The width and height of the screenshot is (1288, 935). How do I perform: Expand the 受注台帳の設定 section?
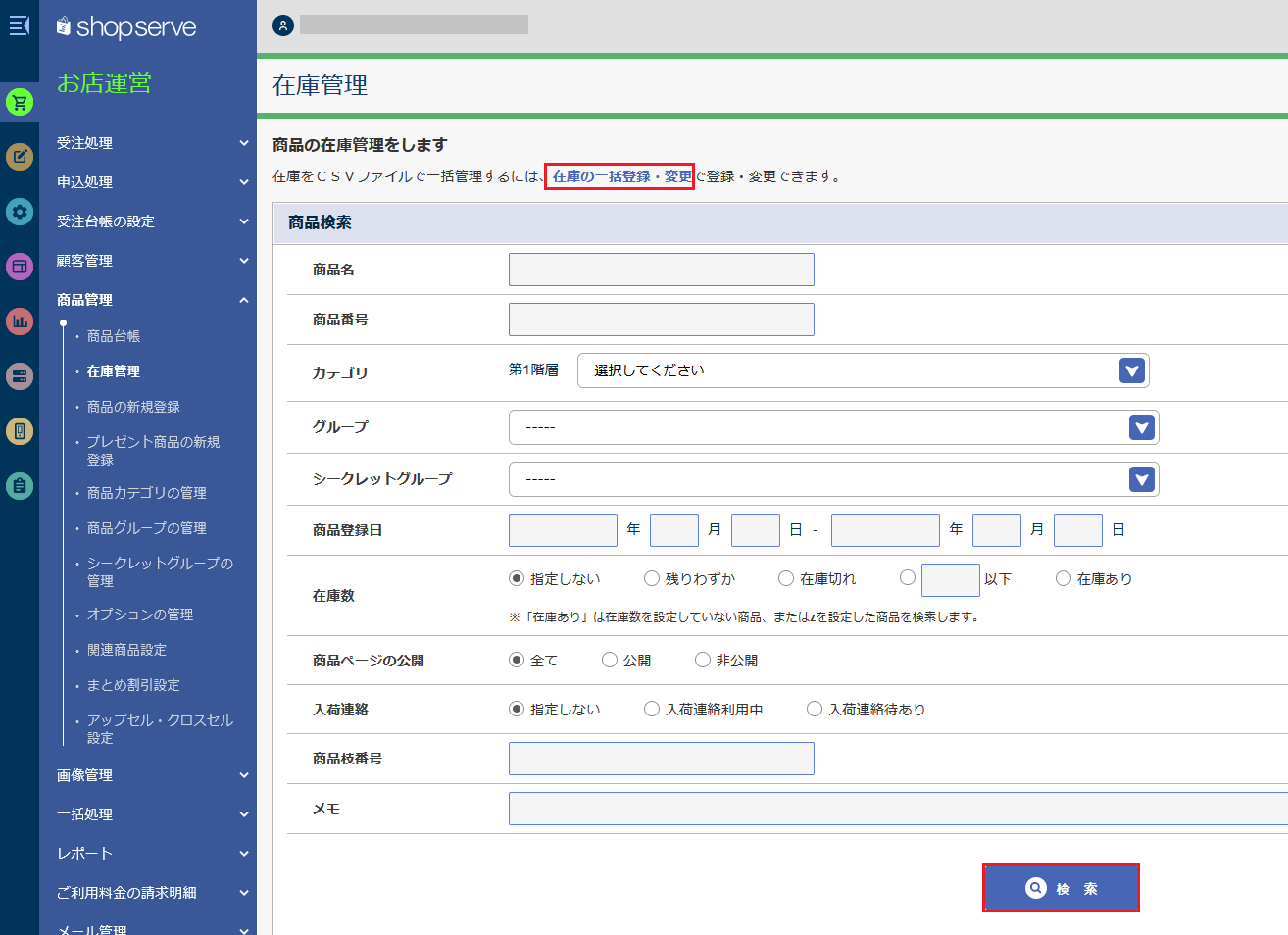pyautogui.click(x=148, y=221)
